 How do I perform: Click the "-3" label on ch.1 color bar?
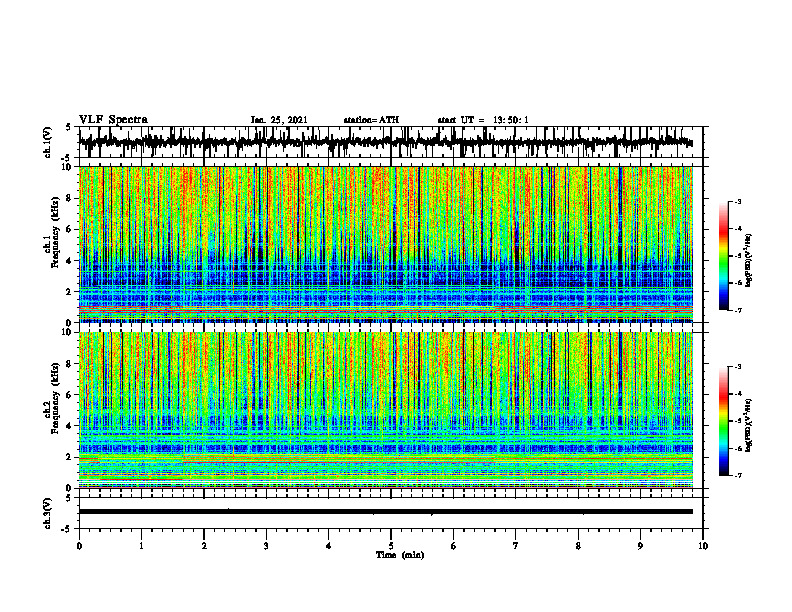737,202
